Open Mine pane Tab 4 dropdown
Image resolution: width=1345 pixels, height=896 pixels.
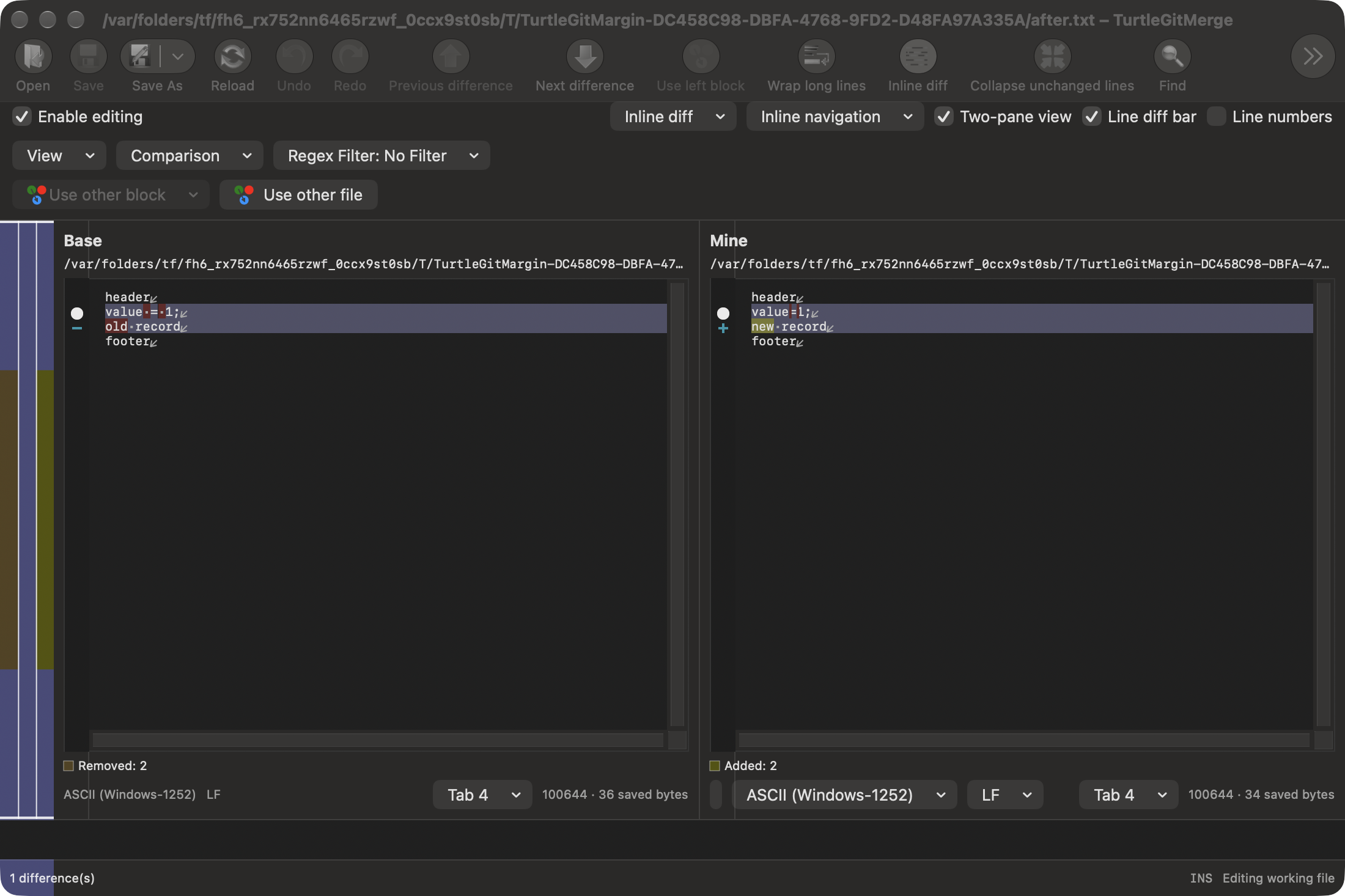tap(1129, 795)
